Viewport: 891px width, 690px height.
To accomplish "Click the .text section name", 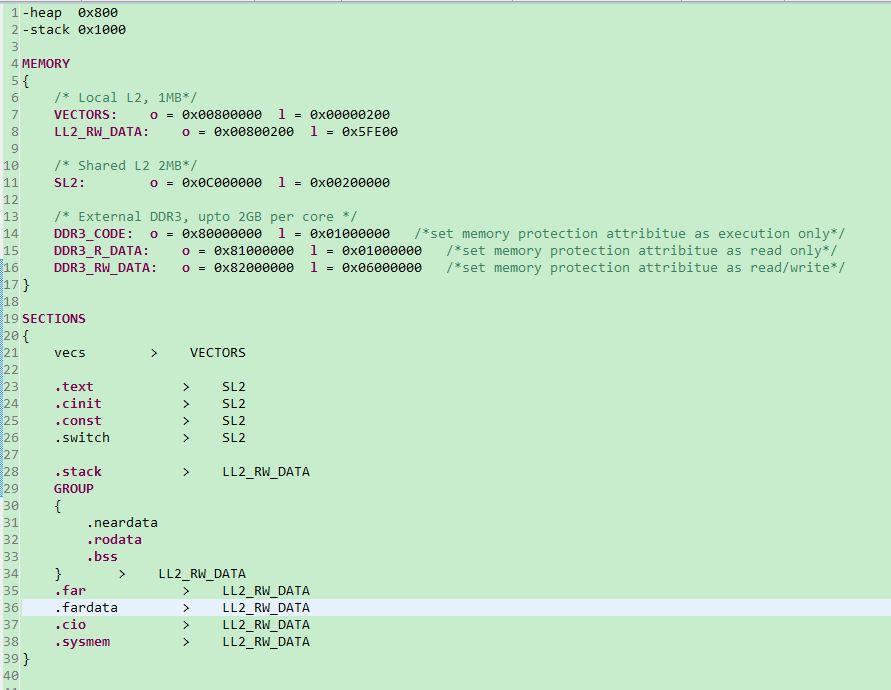I will 74,387.
